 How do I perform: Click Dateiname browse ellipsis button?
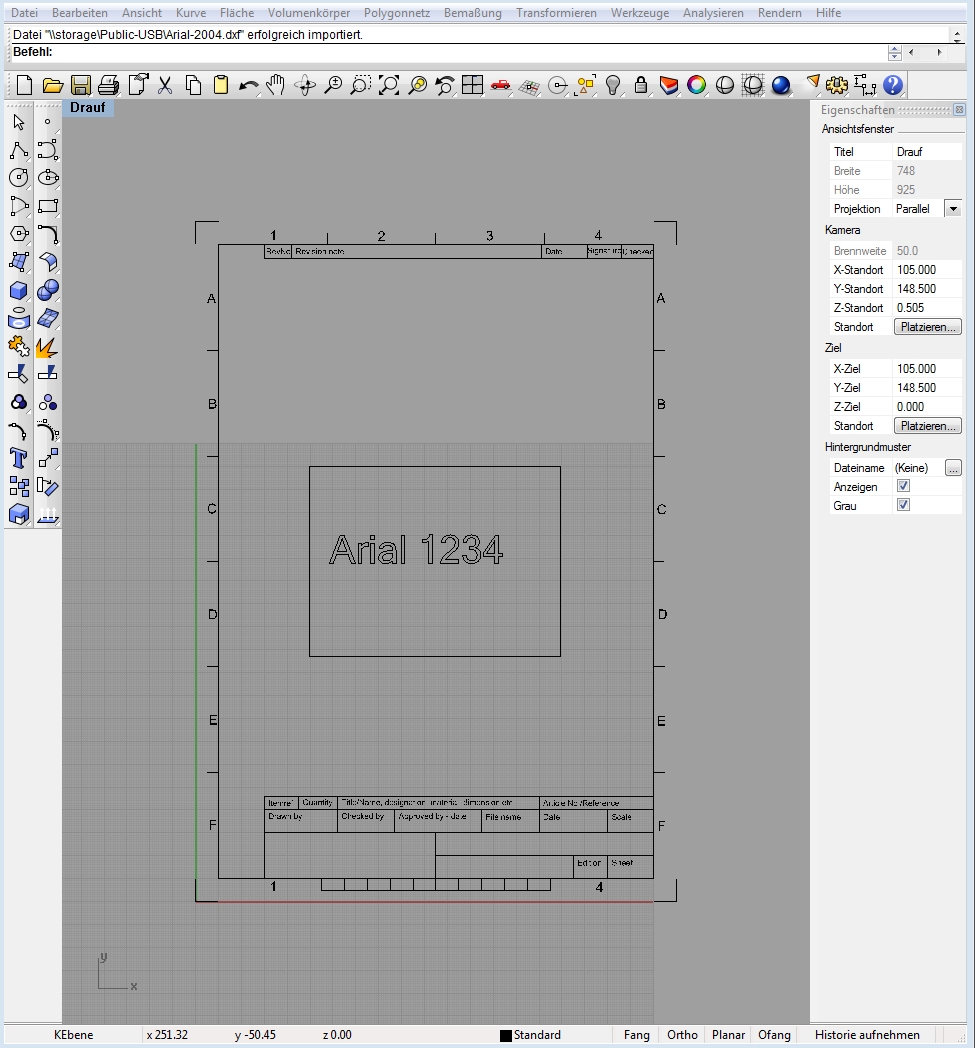click(953, 468)
